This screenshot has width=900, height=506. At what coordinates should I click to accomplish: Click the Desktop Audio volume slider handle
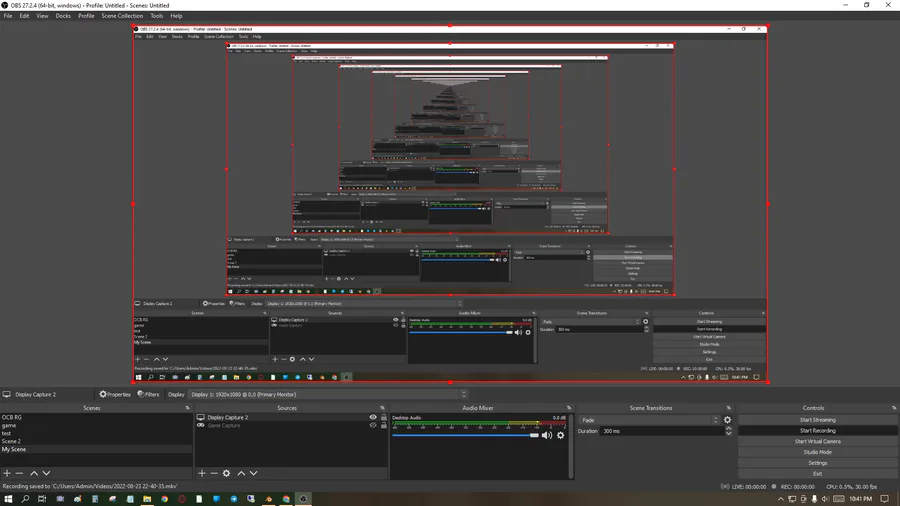point(534,435)
